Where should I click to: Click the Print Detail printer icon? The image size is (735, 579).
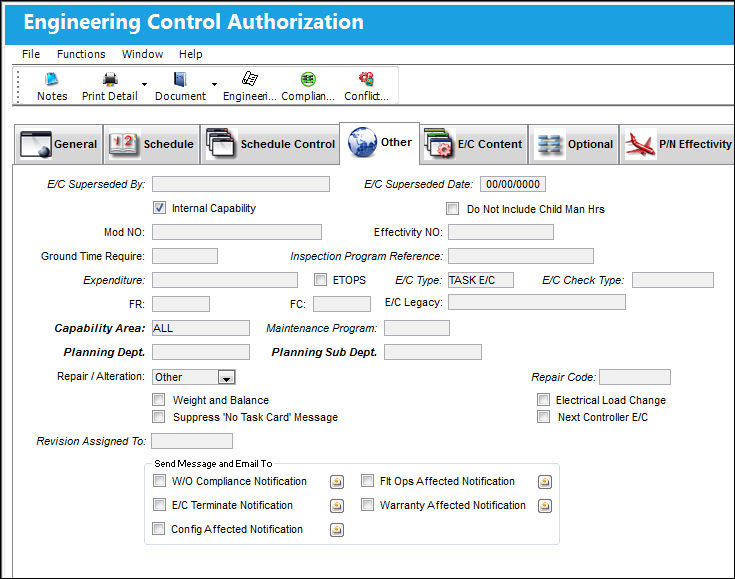110,79
